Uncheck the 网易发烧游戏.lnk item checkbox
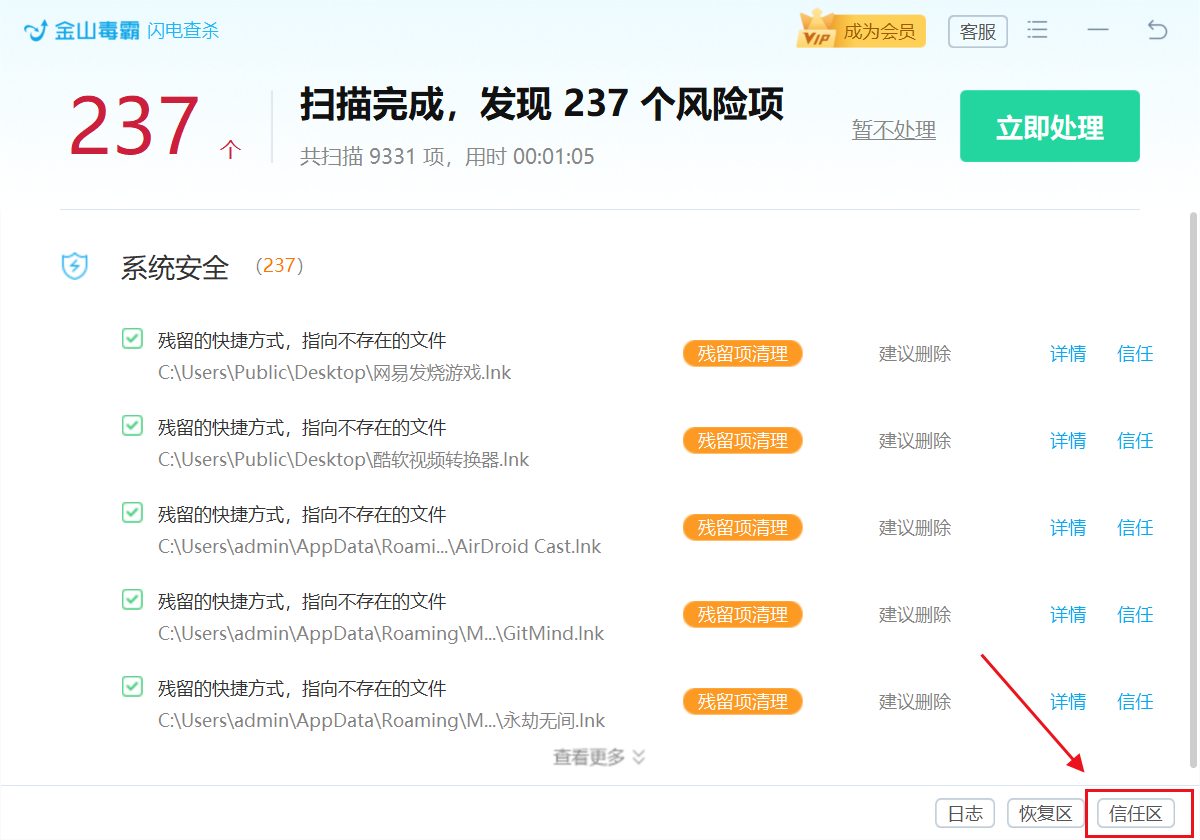This screenshot has height=840, width=1200. pos(132,339)
